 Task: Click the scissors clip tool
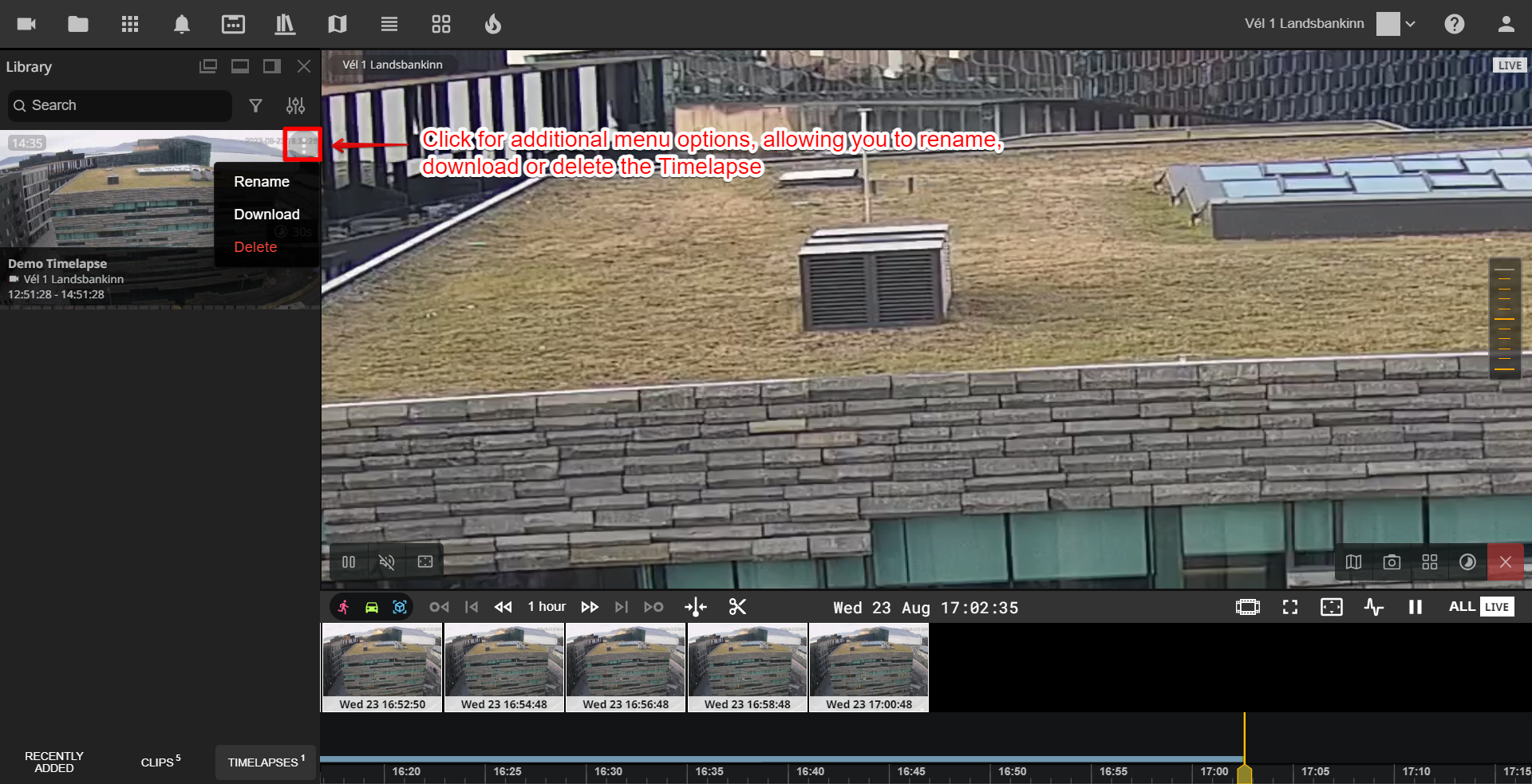[x=737, y=607]
